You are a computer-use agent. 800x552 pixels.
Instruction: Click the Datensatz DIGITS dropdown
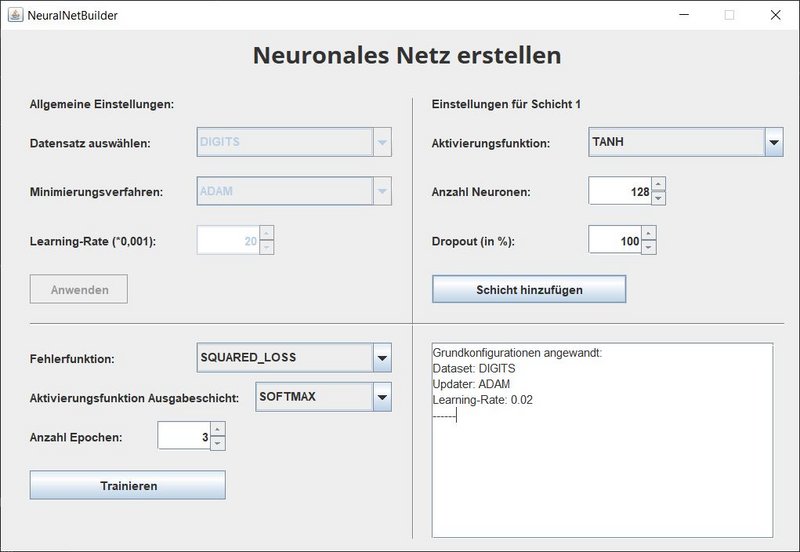click(295, 142)
